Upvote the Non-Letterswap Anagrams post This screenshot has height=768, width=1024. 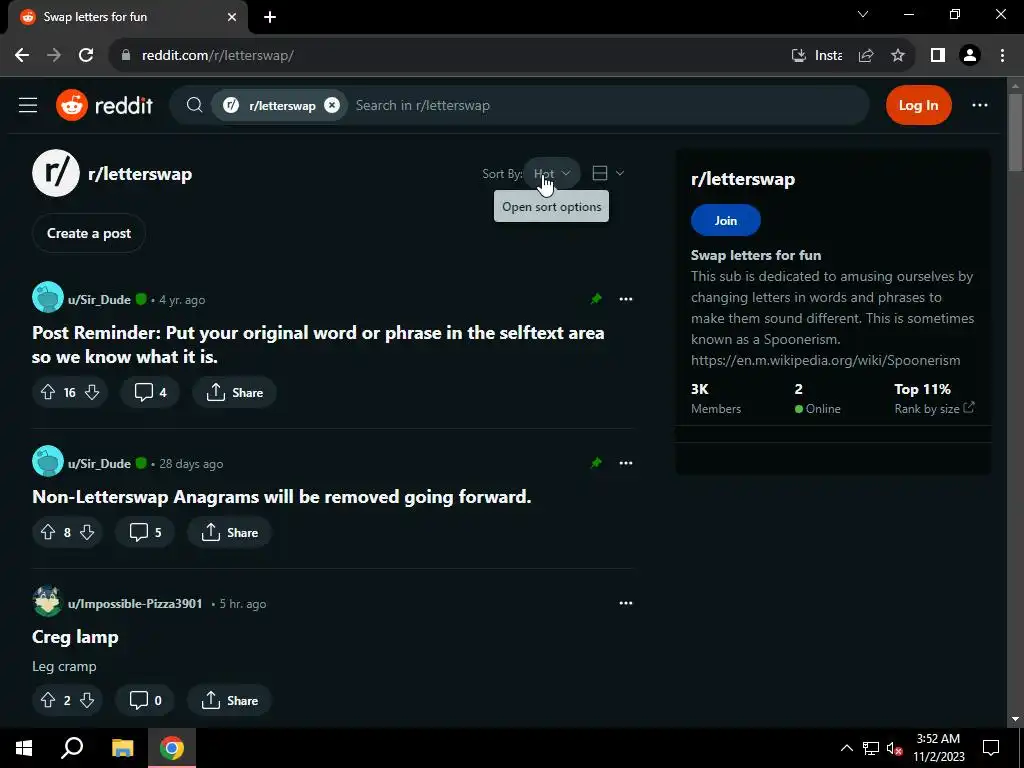[x=48, y=532]
